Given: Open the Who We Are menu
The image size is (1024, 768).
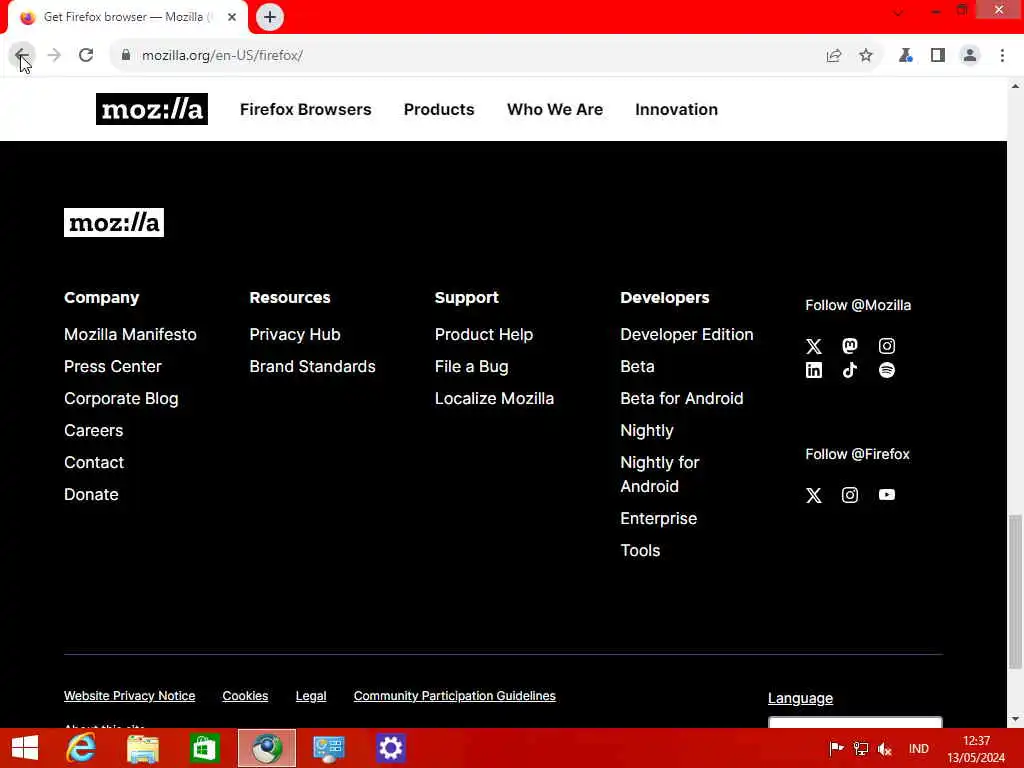Looking at the screenshot, I should click(x=555, y=109).
